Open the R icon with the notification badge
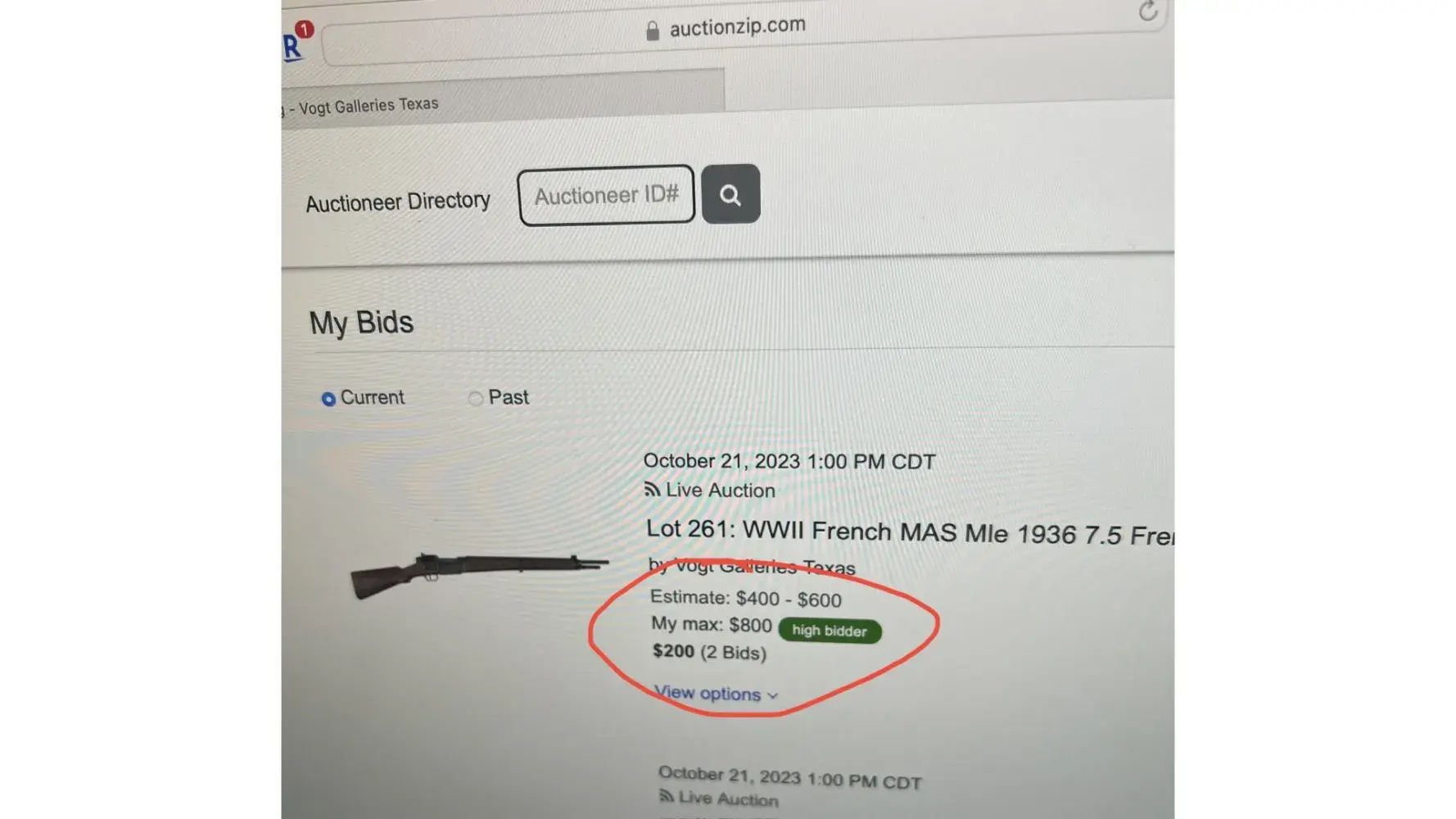Image resolution: width=1456 pixels, height=819 pixels. click(295, 43)
